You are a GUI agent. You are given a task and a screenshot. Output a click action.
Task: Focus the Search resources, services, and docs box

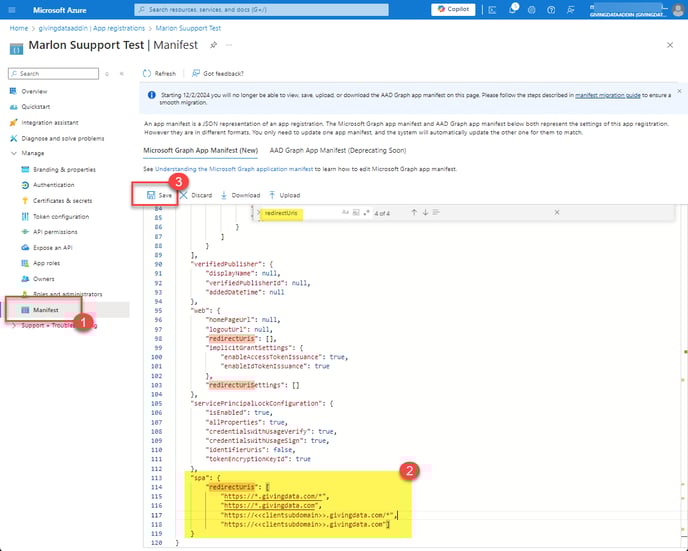(x=262, y=10)
